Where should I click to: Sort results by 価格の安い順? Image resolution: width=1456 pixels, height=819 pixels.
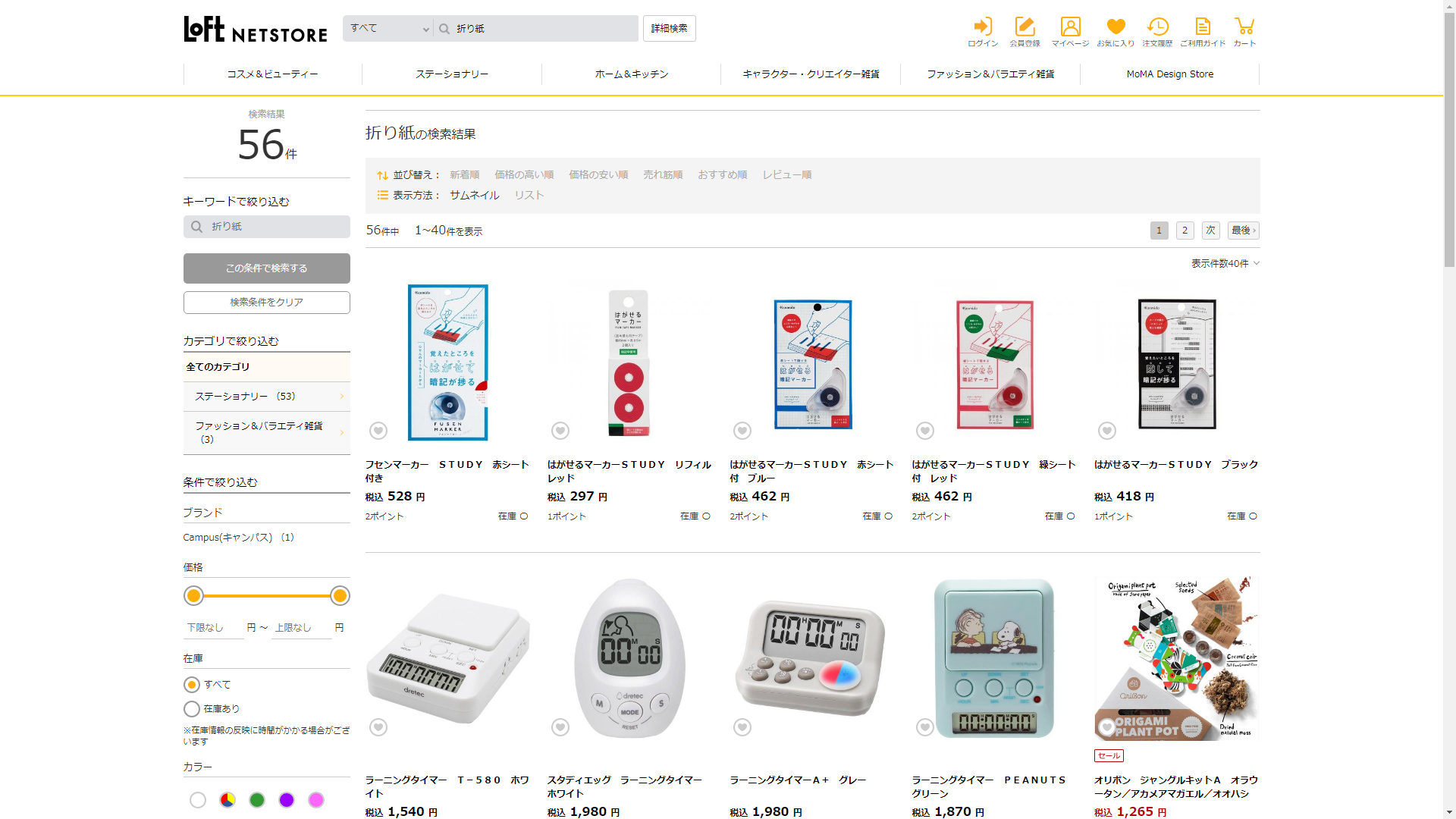598,175
